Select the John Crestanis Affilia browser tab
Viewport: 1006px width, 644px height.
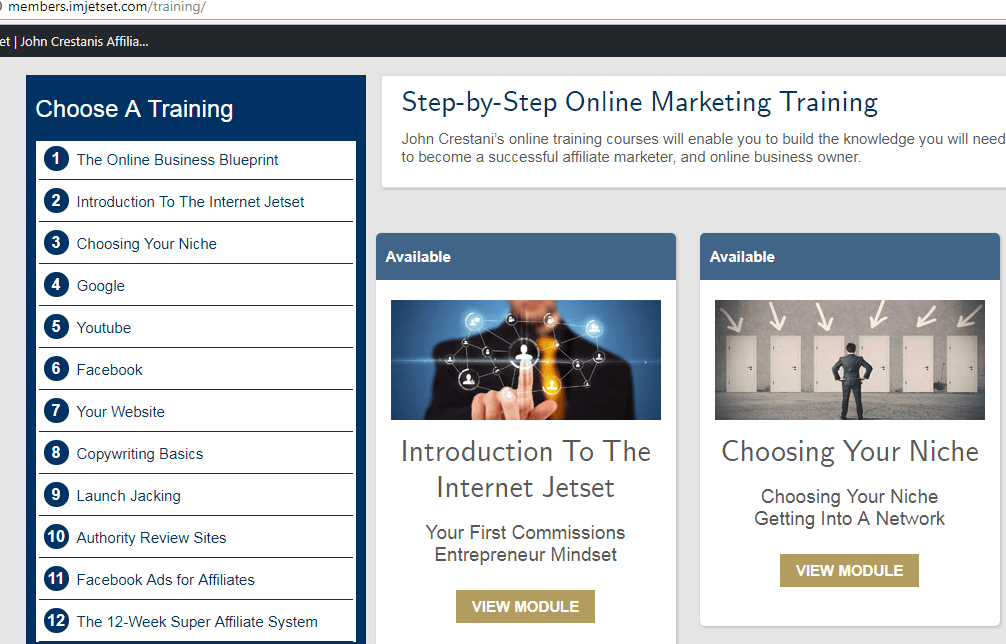click(74, 42)
